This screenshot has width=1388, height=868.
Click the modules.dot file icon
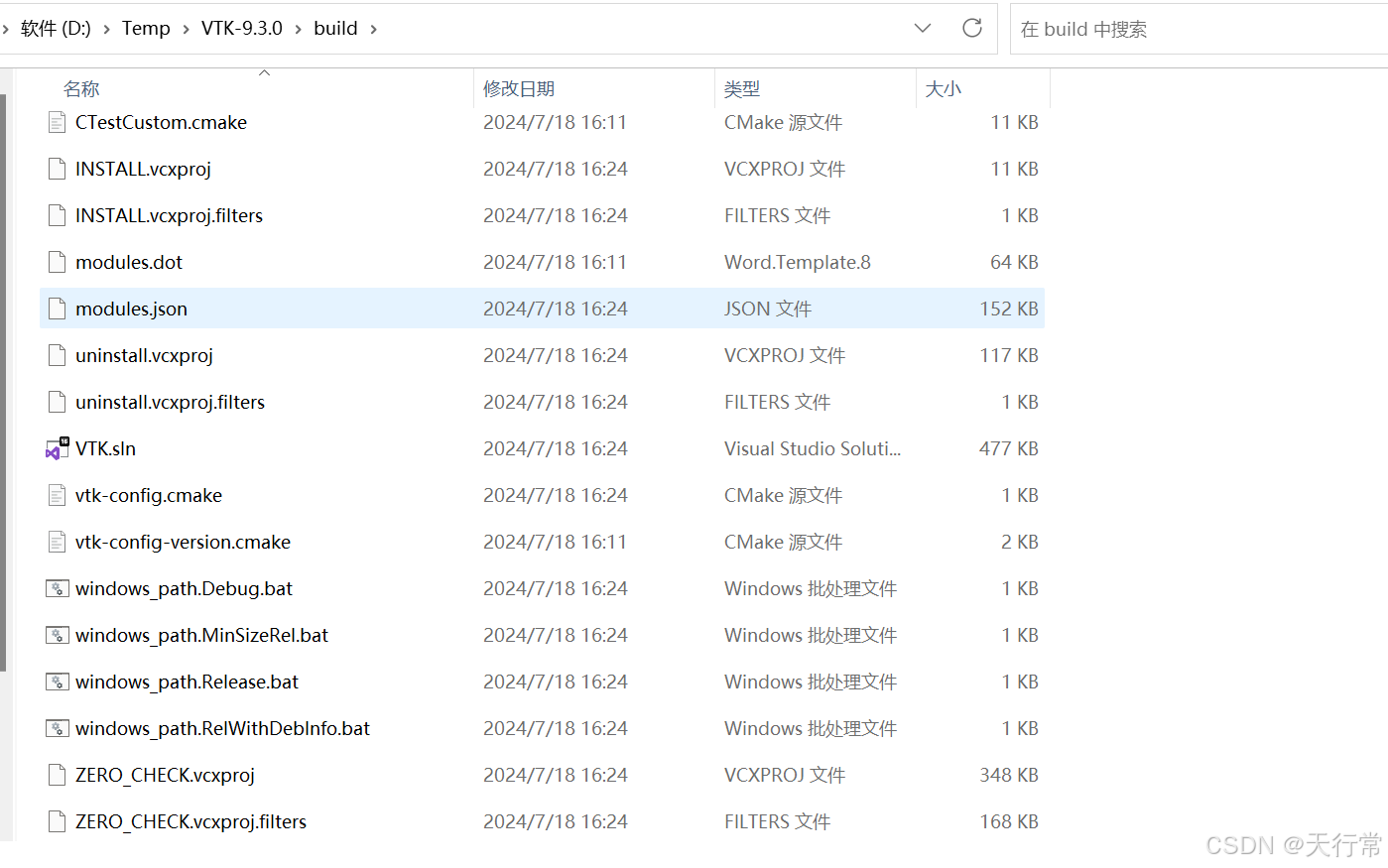click(x=58, y=262)
